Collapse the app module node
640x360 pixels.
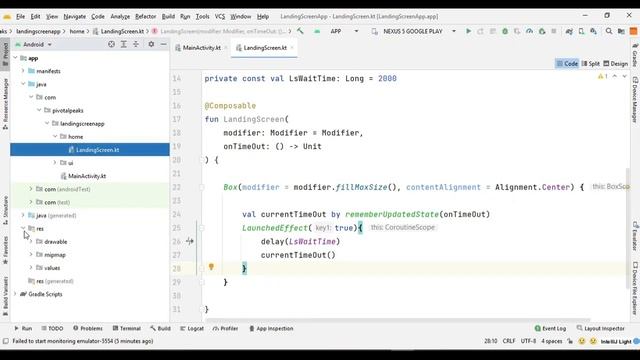coord(16,58)
